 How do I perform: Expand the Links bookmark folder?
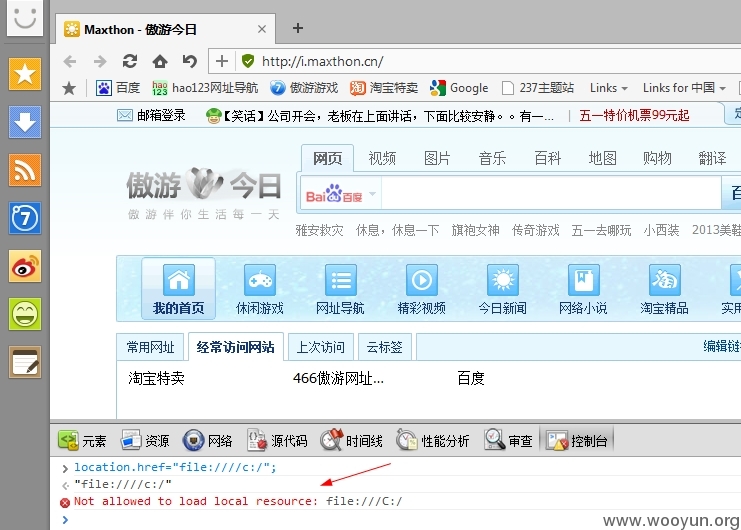[609, 88]
